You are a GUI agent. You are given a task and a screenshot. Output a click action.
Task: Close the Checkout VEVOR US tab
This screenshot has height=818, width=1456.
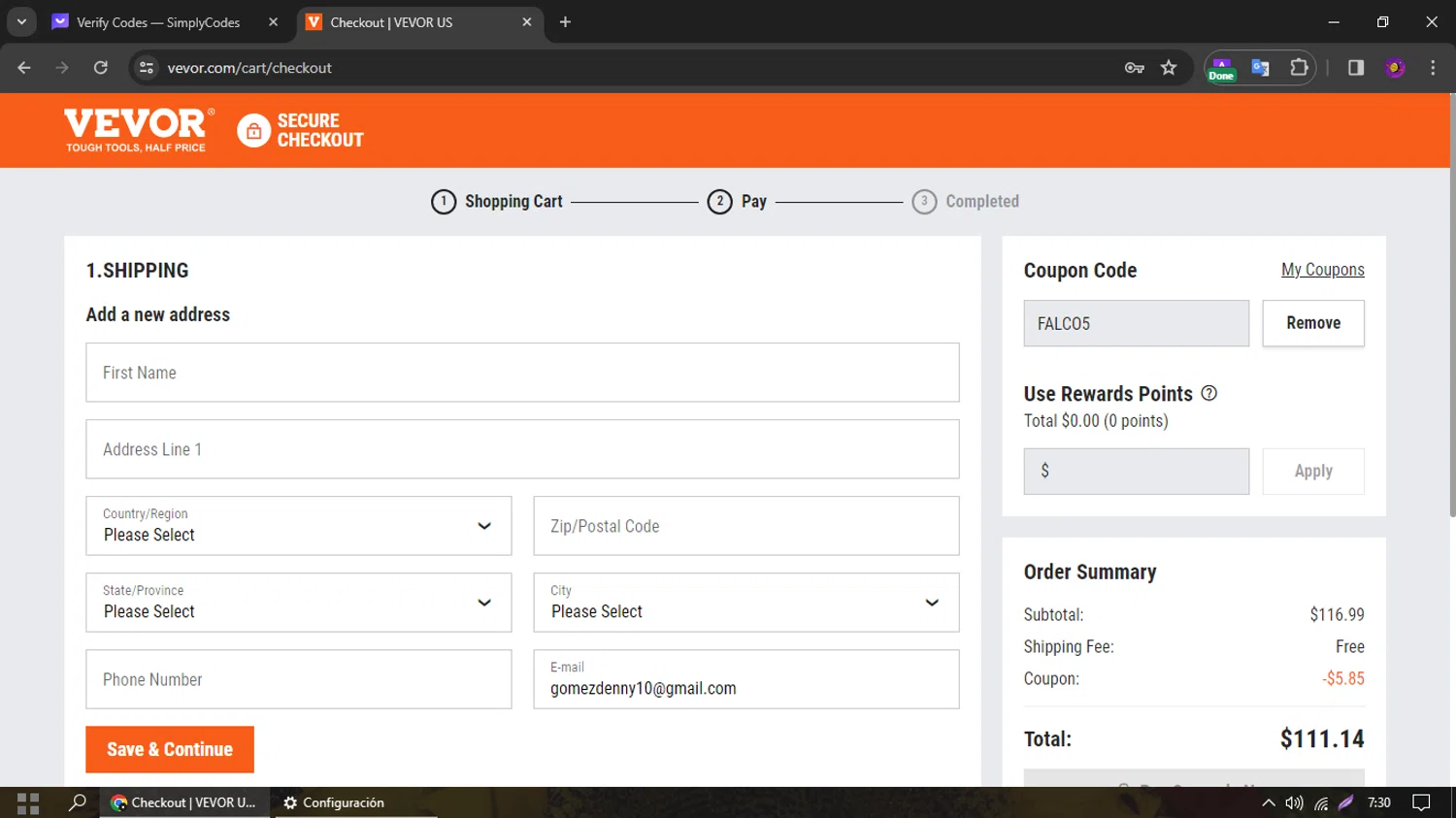(527, 22)
